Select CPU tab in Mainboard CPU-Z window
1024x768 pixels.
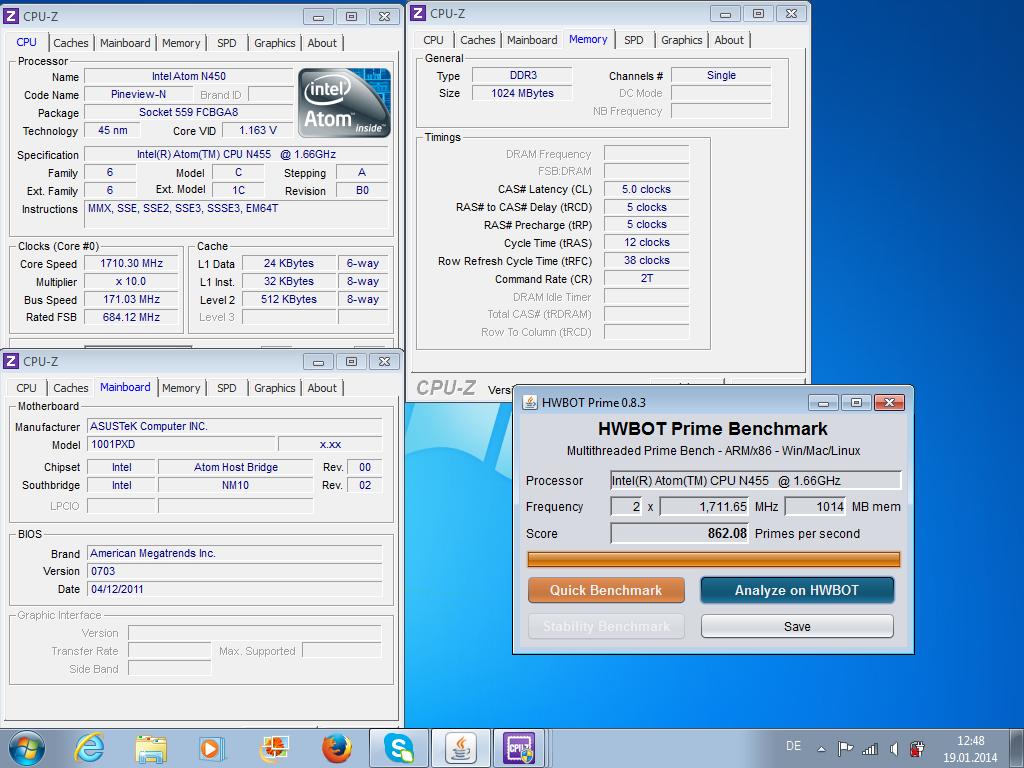click(x=26, y=388)
